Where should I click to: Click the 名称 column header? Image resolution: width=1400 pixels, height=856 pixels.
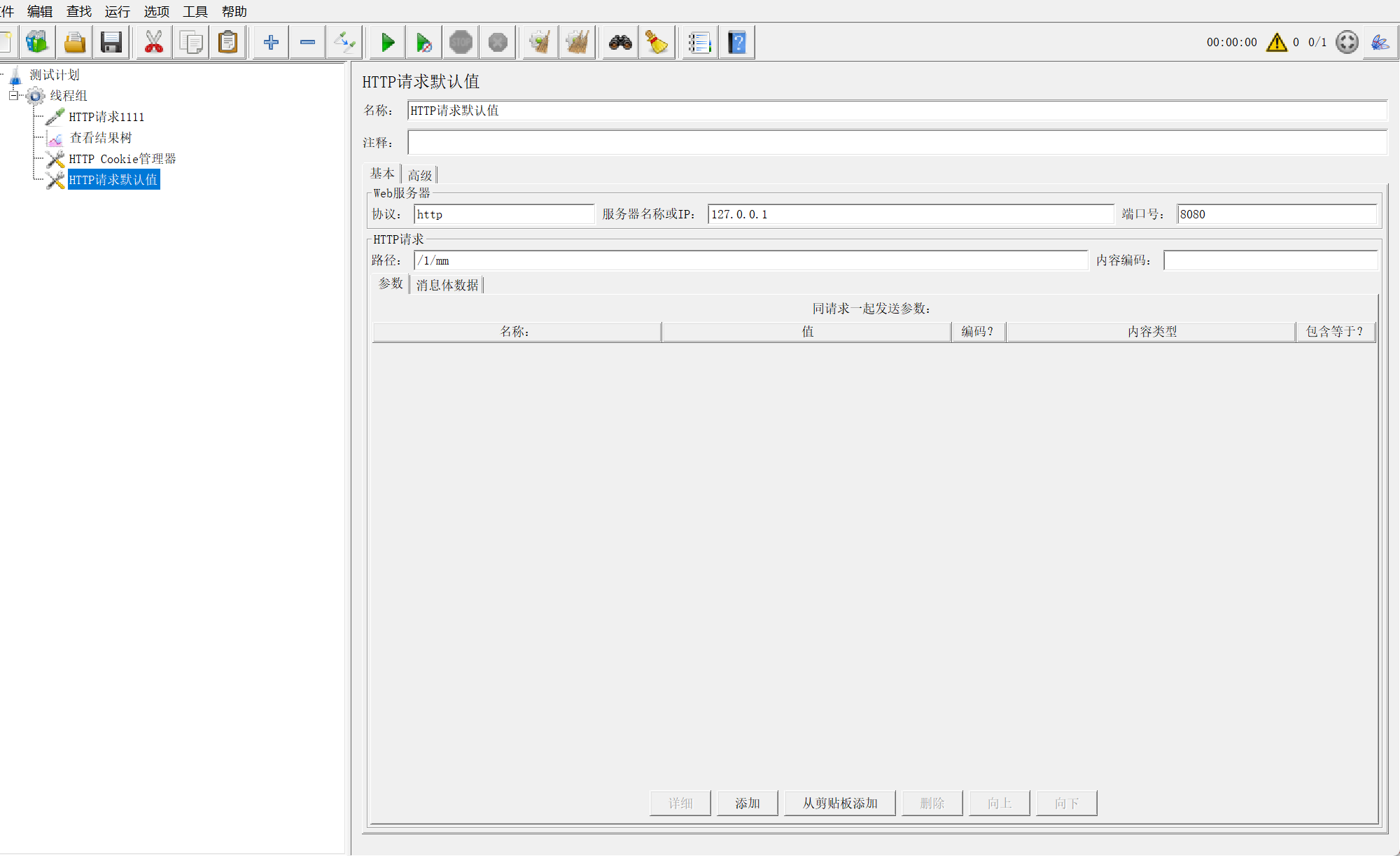[517, 332]
